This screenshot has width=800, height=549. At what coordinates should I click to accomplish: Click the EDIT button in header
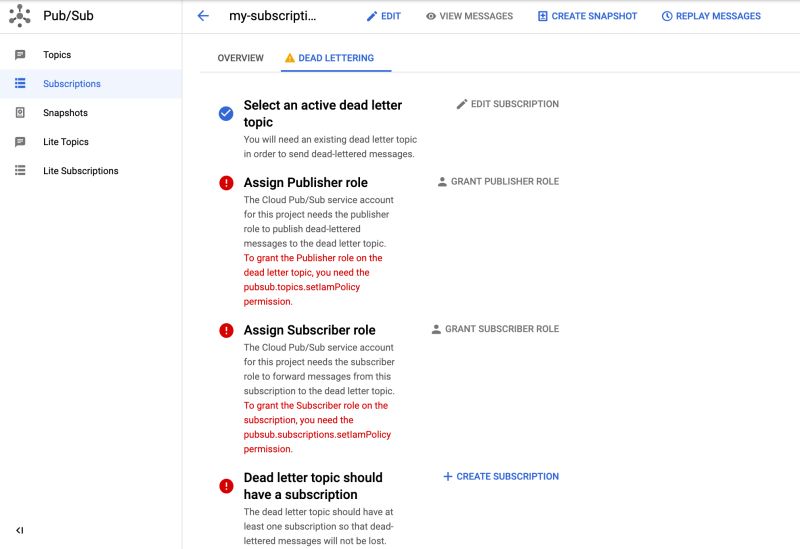[384, 16]
